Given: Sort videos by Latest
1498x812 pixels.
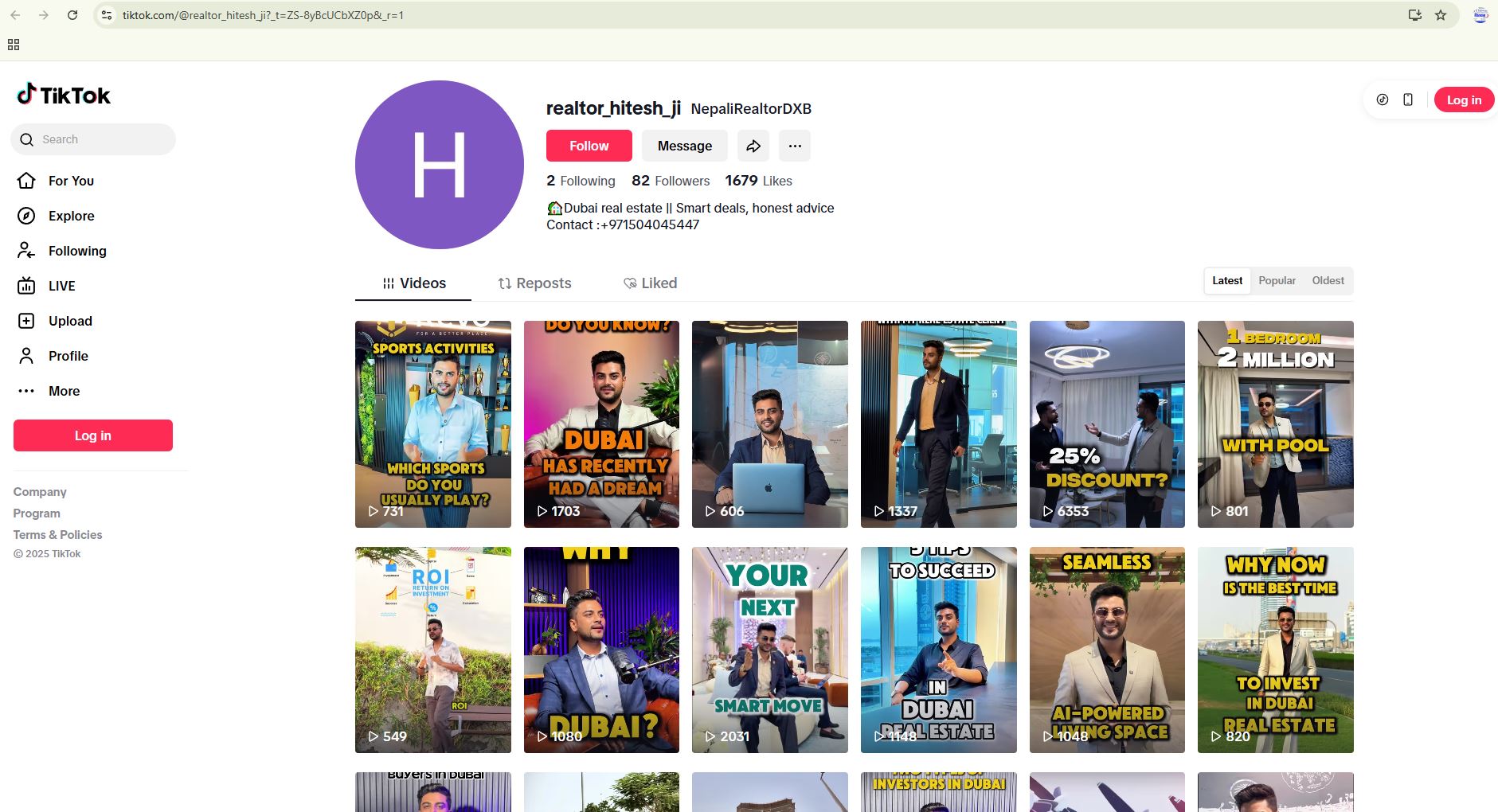Looking at the screenshot, I should click(x=1227, y=281).
